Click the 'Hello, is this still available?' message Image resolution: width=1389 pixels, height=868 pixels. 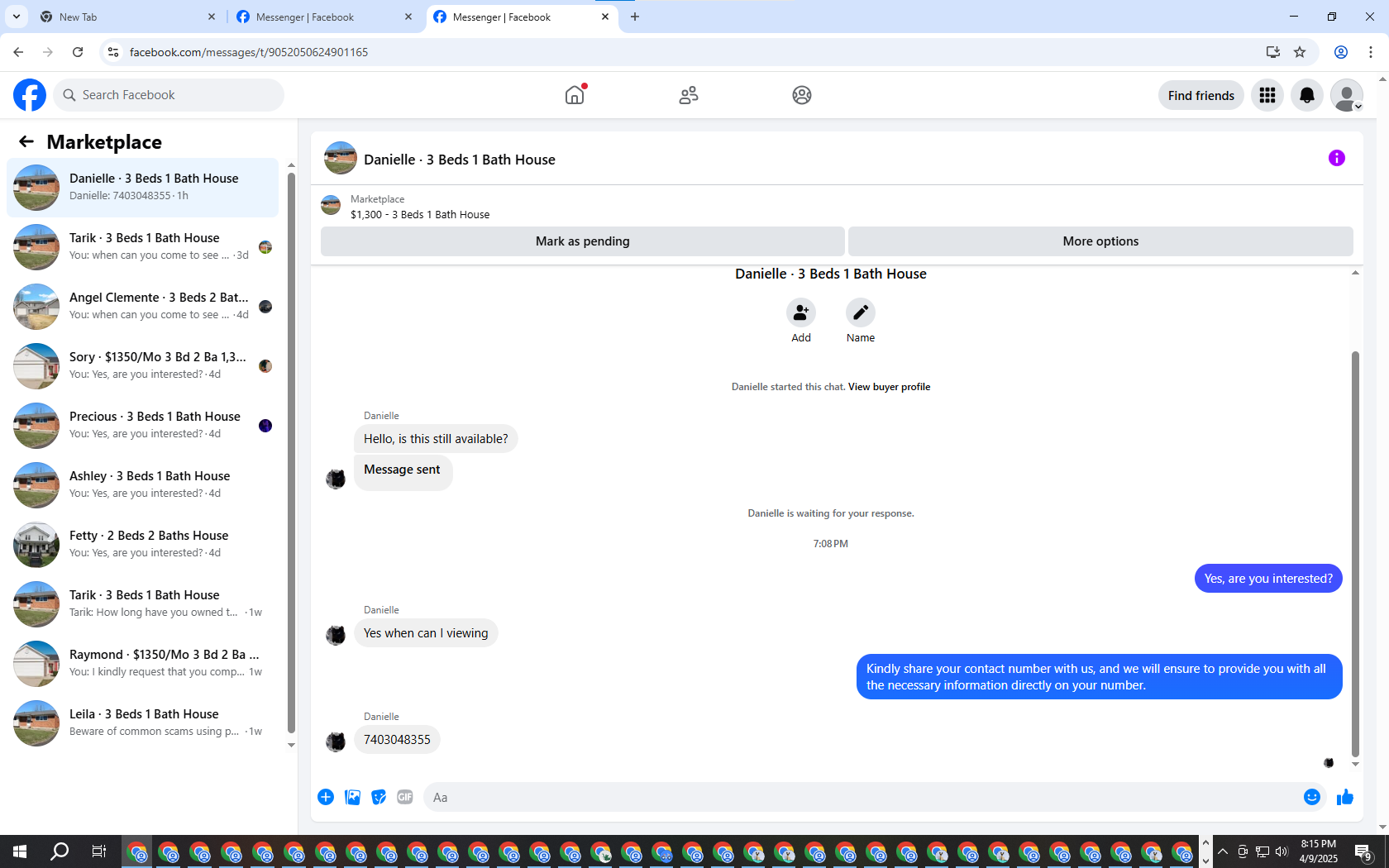point(436,439)
